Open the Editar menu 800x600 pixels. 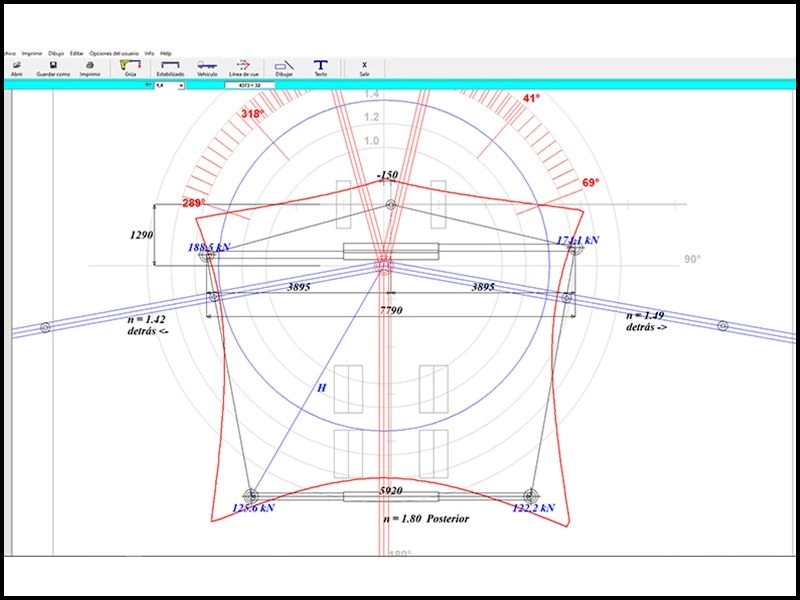pos(77,53)
